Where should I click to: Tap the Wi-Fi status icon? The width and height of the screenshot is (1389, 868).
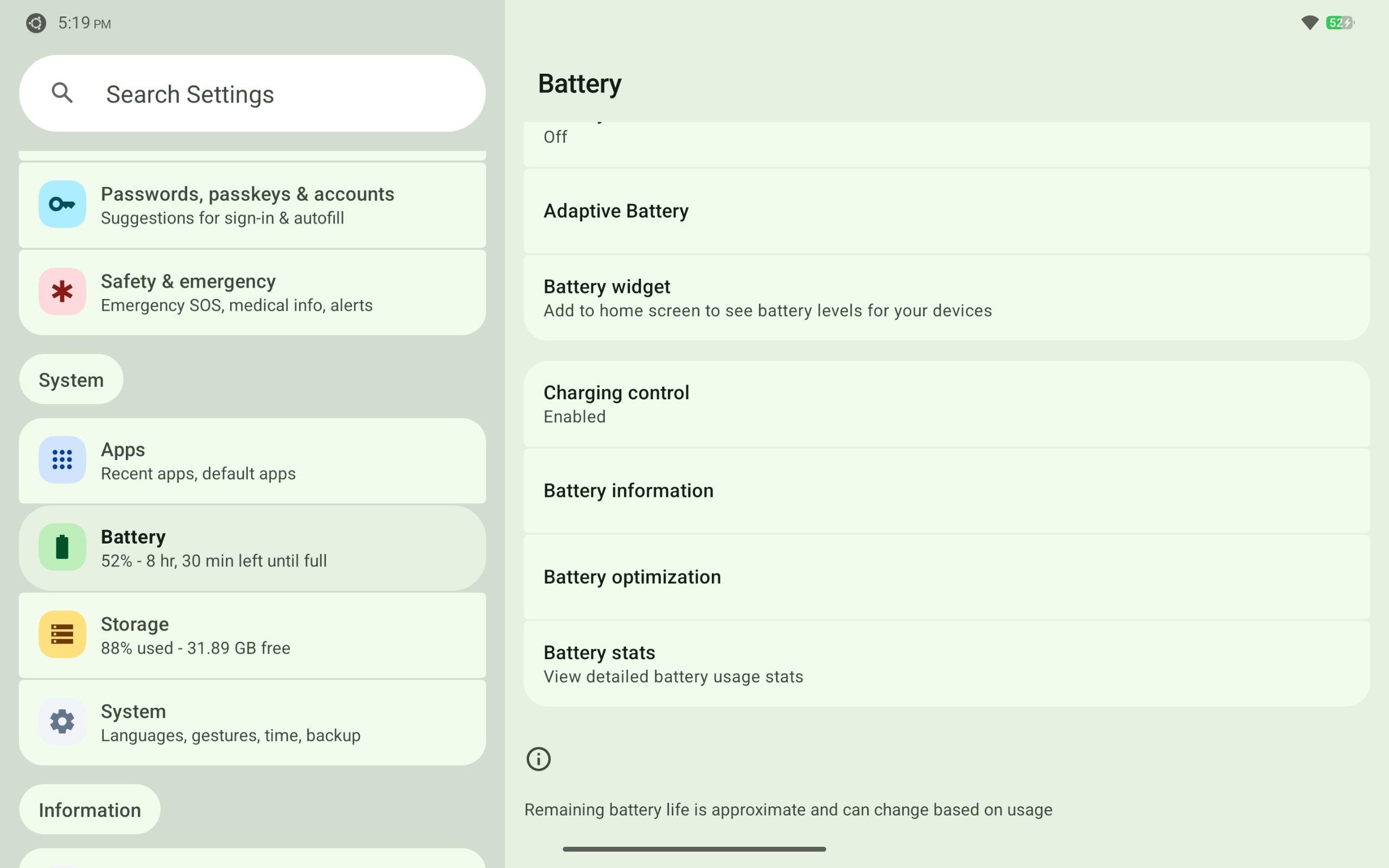pos(1309,23)
